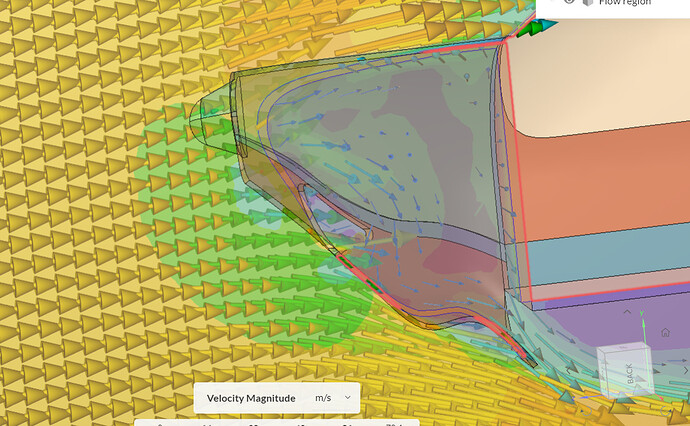Open the m/s units dropdown

pos(333,398)
